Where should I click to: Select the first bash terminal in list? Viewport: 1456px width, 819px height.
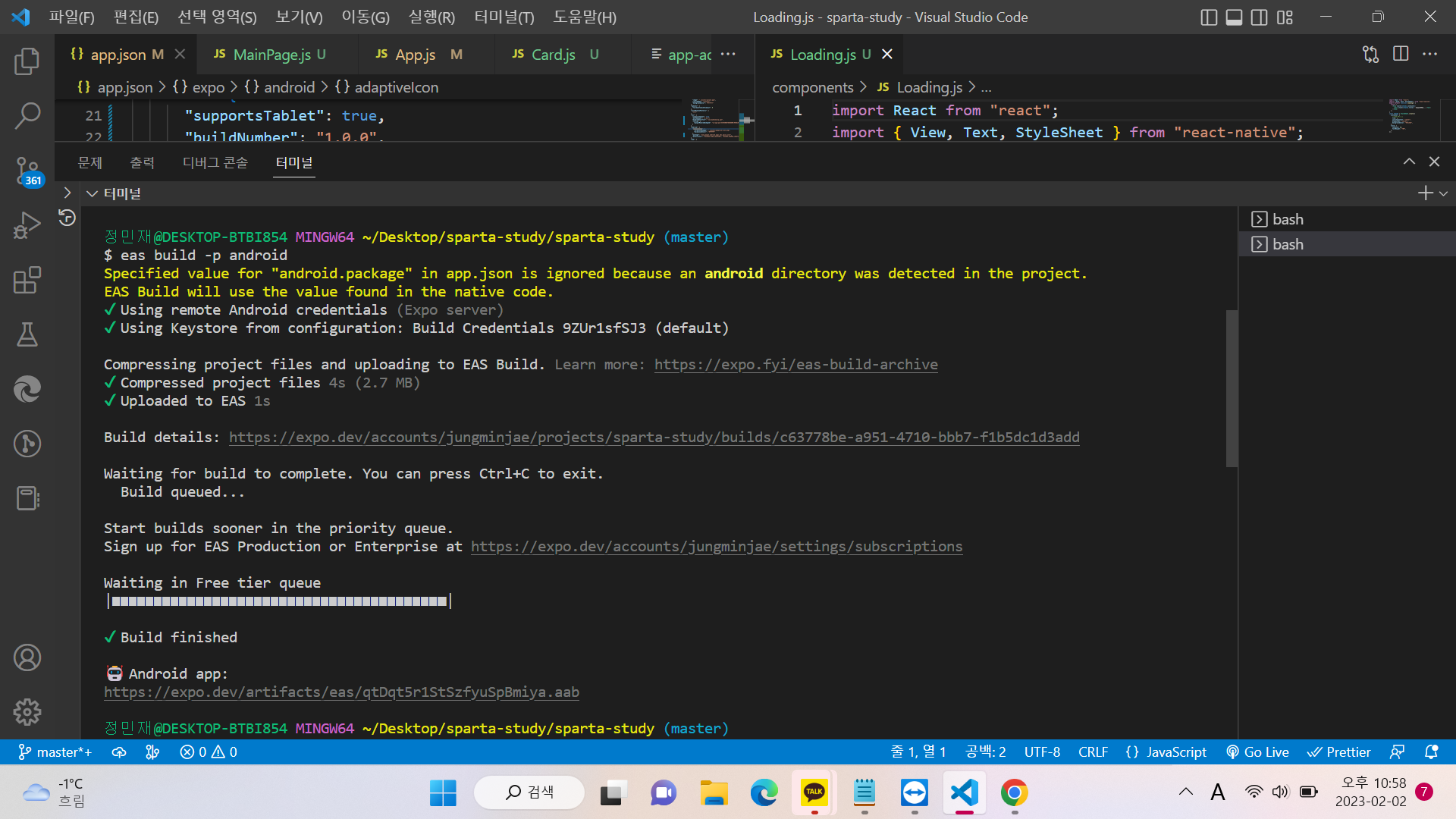coord(1347,219)
